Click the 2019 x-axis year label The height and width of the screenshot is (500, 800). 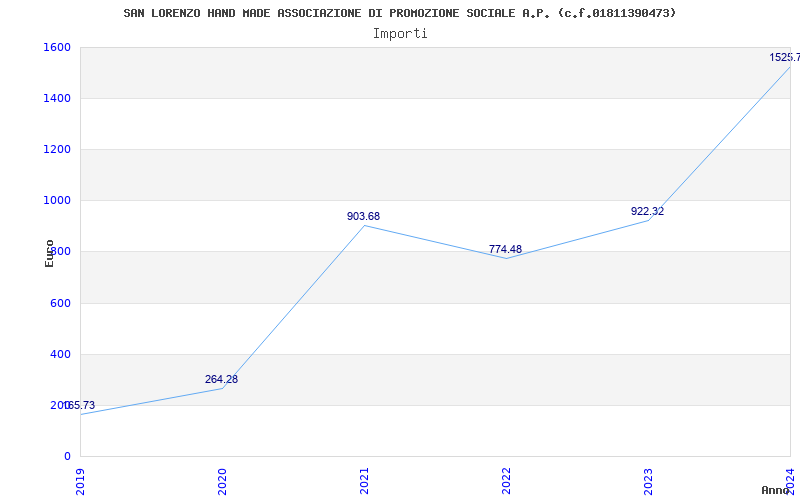pos(81,481)
